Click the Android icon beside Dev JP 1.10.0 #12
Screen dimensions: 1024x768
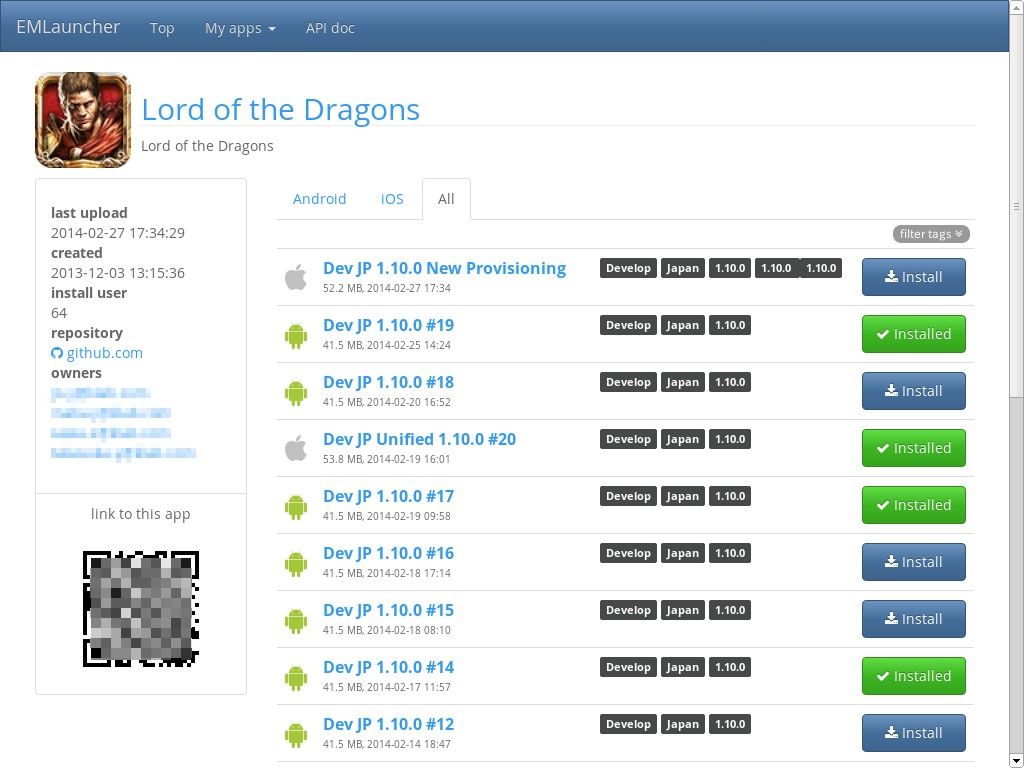click(296, 735)
